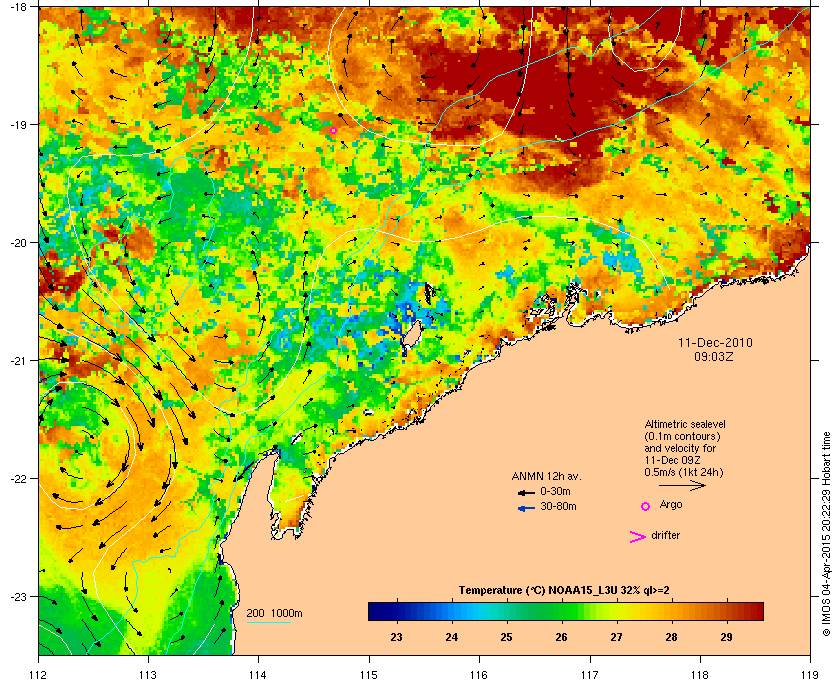Click longitude axis label 115
840x680 pixels.
tap(369, 674)
